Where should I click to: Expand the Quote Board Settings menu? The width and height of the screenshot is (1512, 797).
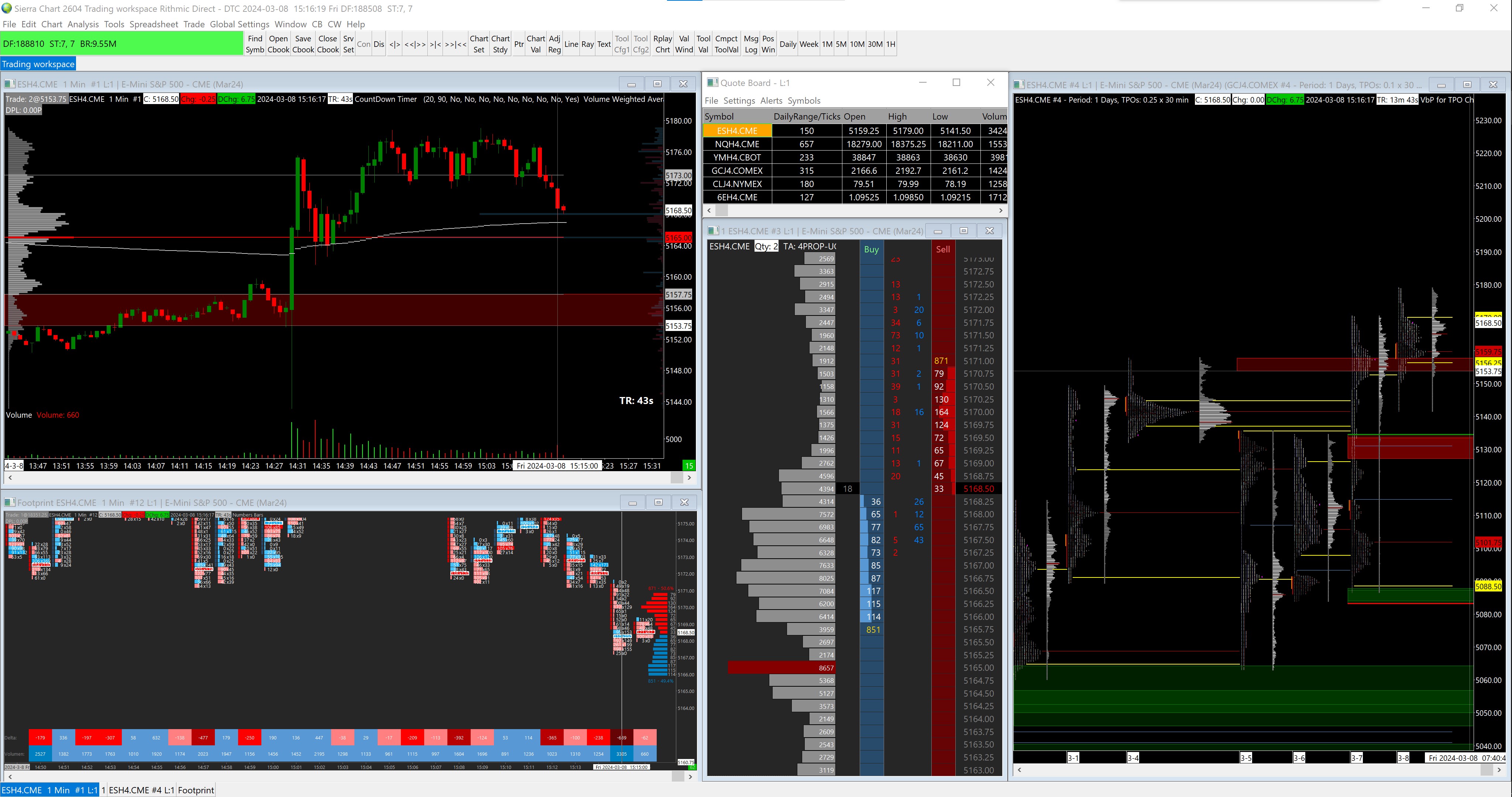(738, 100)
